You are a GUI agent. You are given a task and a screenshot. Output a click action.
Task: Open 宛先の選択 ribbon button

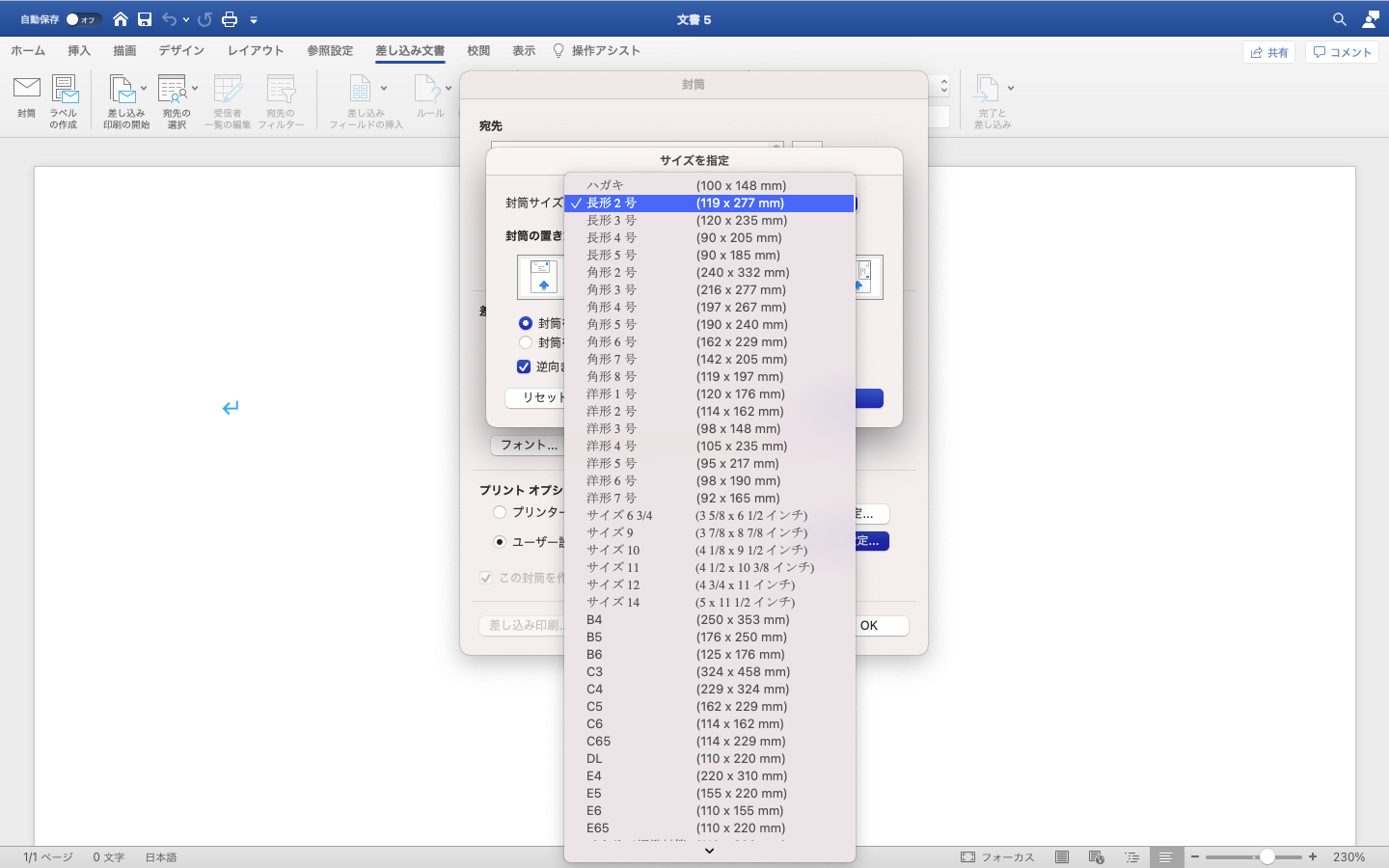(x=177, y=102)
